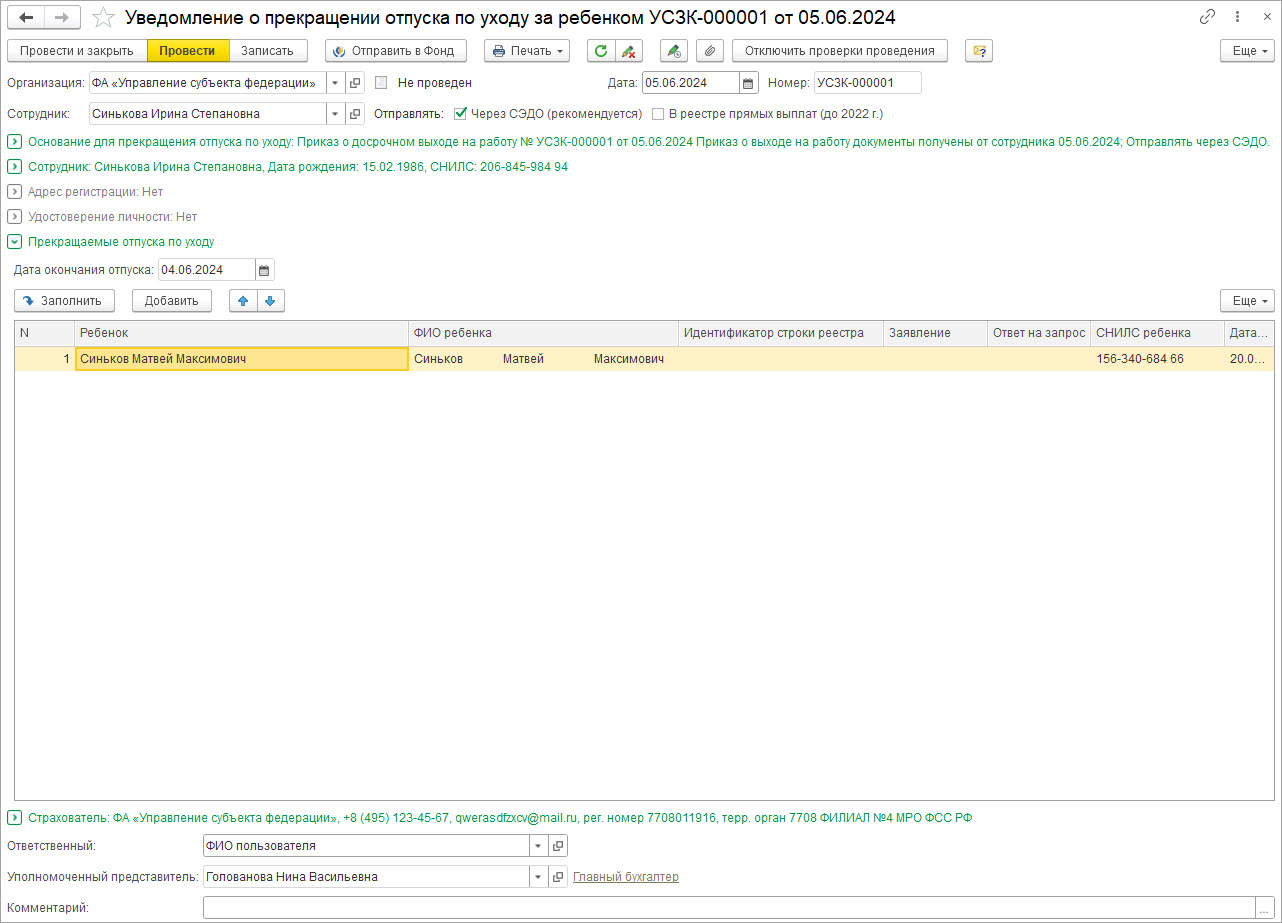Screen dimensions: 1282x923
Task: Expand the Адрес регистрации section
Action: pos(14,192)
